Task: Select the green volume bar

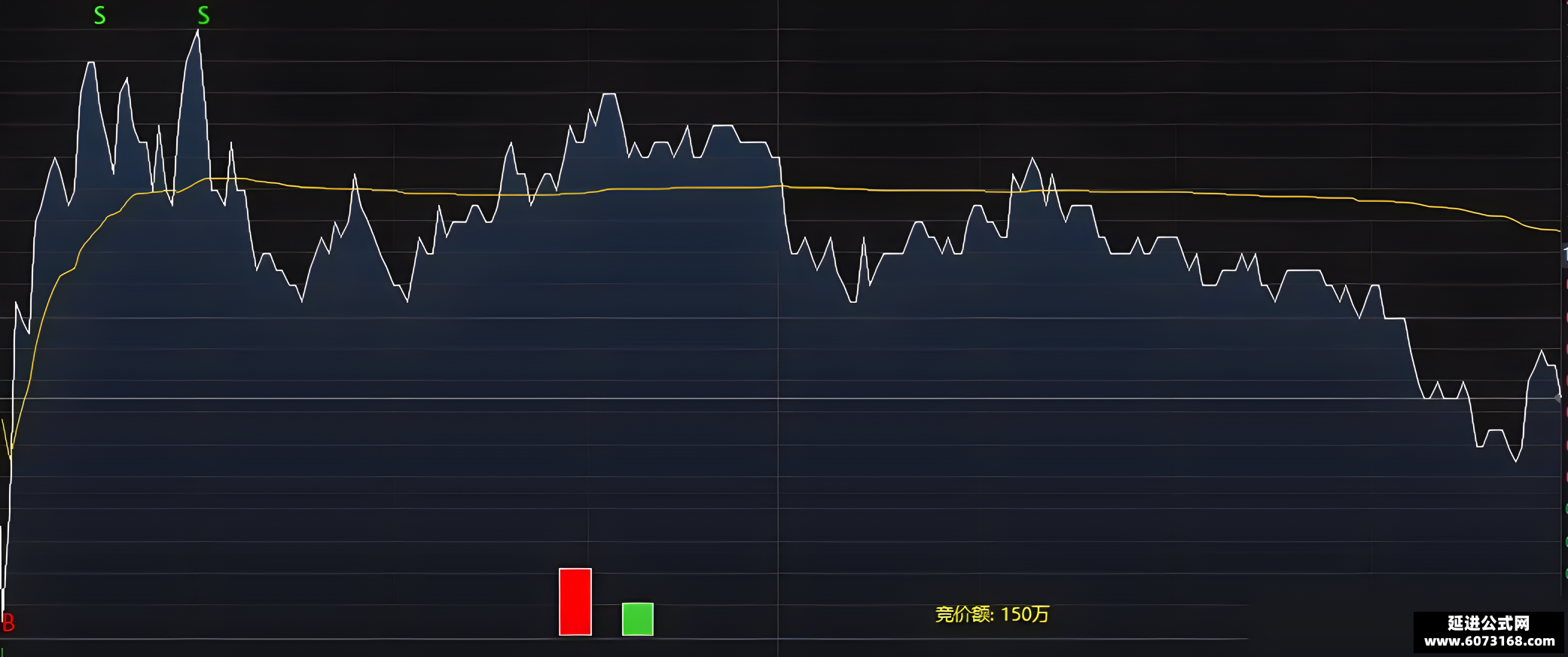Action: (x=638, y=619)
